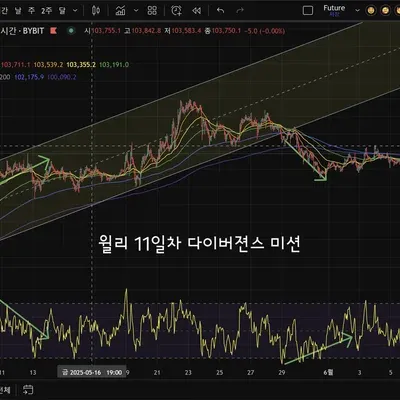Image resolution: width=400 pixels, height=400 pixels.
Task: Expand the dropdown arrow beside the Indicators icon
Action: pos(136,11)
